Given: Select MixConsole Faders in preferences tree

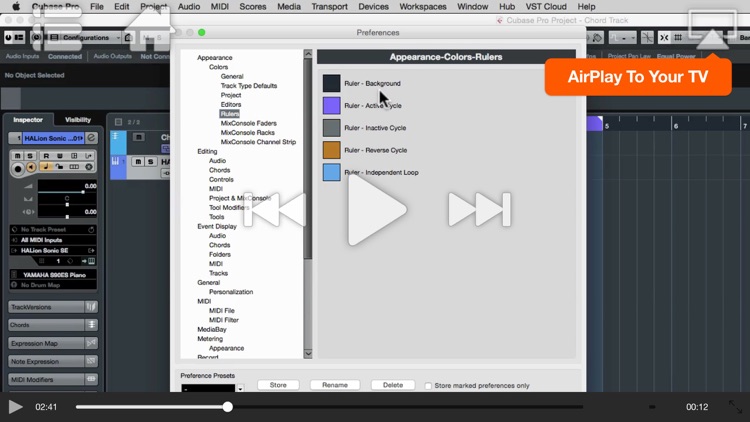Looking at the screenshot, I should tap(248, 123).
